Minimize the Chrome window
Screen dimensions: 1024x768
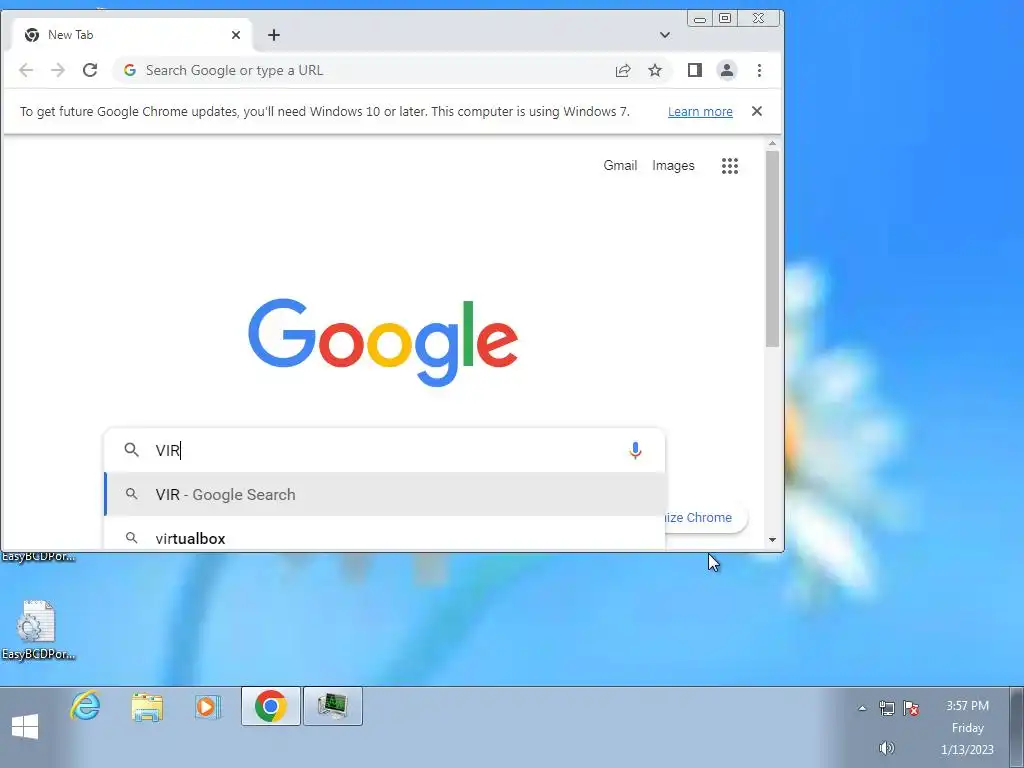[699, 18]
